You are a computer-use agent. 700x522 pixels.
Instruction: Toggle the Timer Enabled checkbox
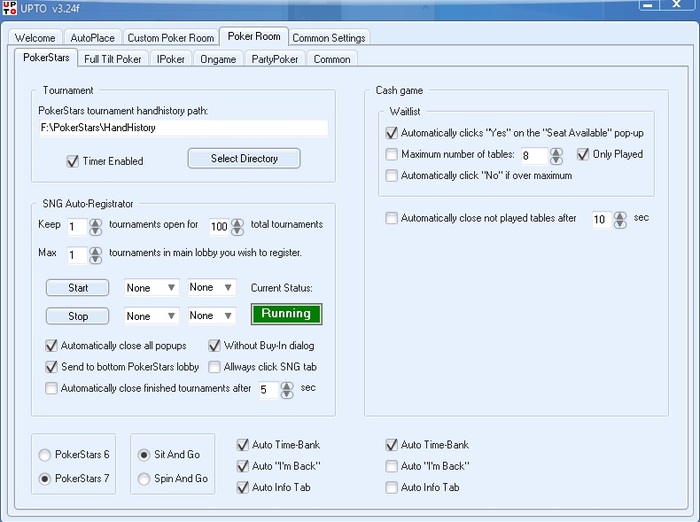pyautogui.click(x=72, y=161)
